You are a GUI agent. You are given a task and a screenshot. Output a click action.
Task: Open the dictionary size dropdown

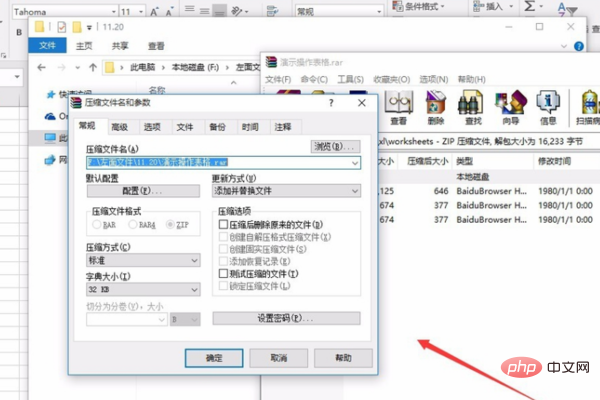pos(143,289)
